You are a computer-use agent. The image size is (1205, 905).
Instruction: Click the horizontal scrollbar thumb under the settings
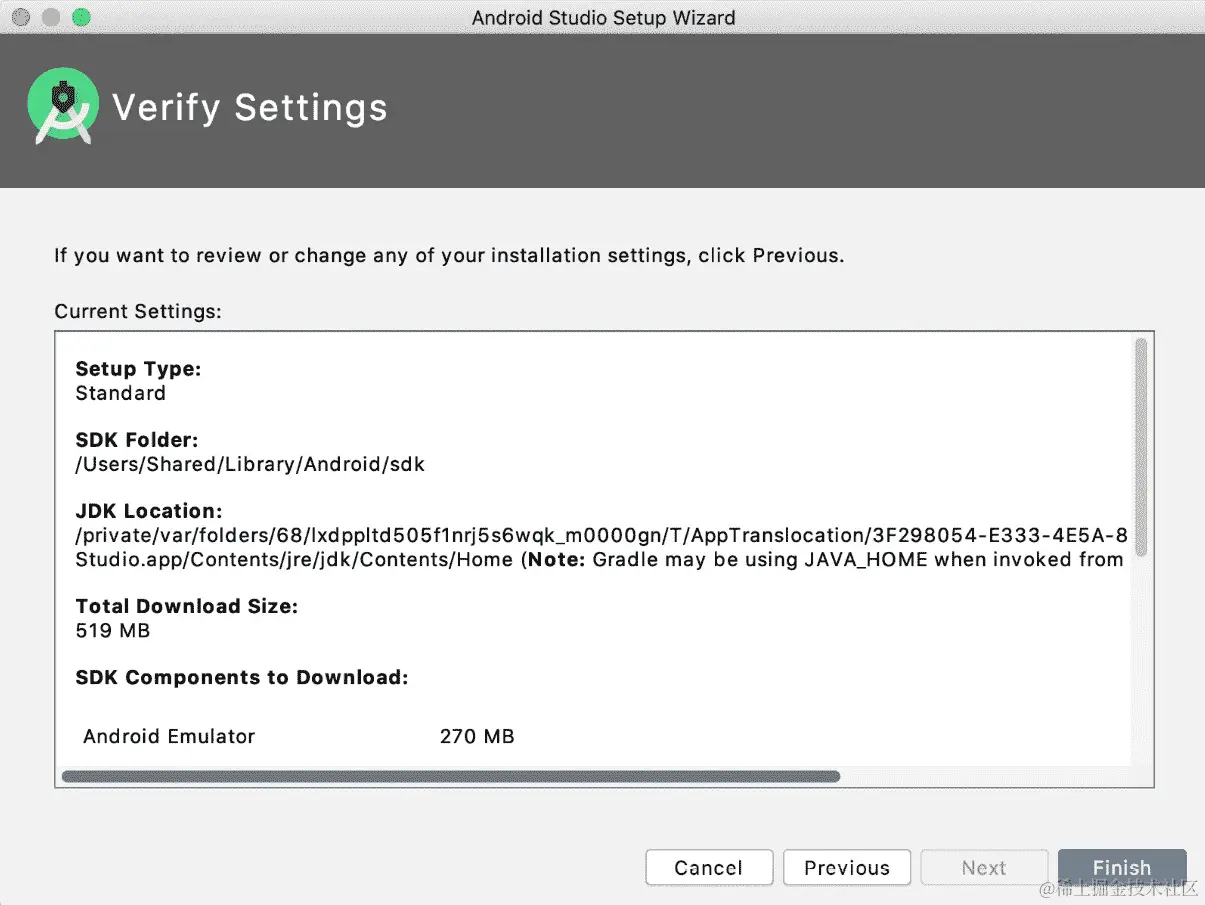[x=451, y=776]
